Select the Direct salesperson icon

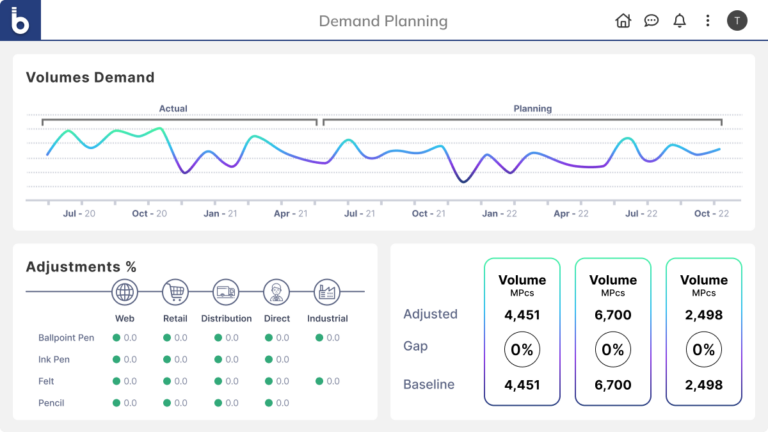tap(276, 292)
